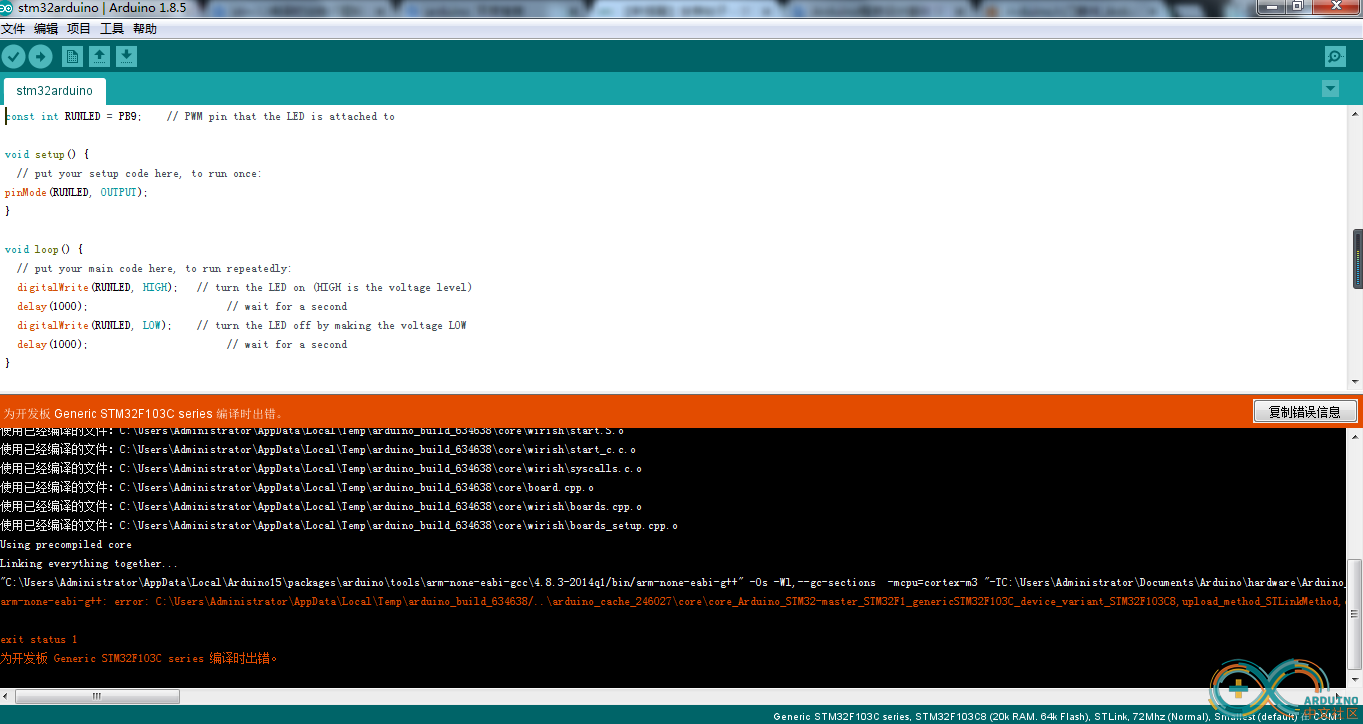Open the 文件 menu
The image size is (1363, 724).
pos(13,29)
